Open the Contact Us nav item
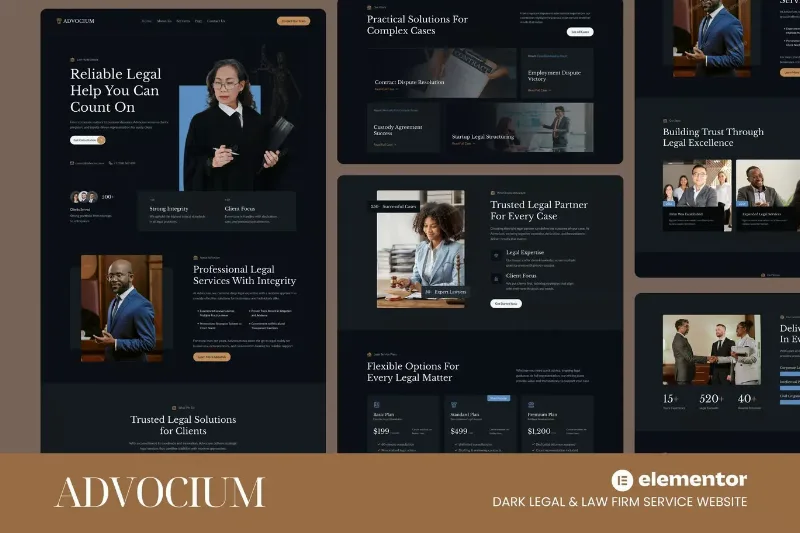Image resolution: width=800 pixels, height=533 pixels. click(216, 21)
